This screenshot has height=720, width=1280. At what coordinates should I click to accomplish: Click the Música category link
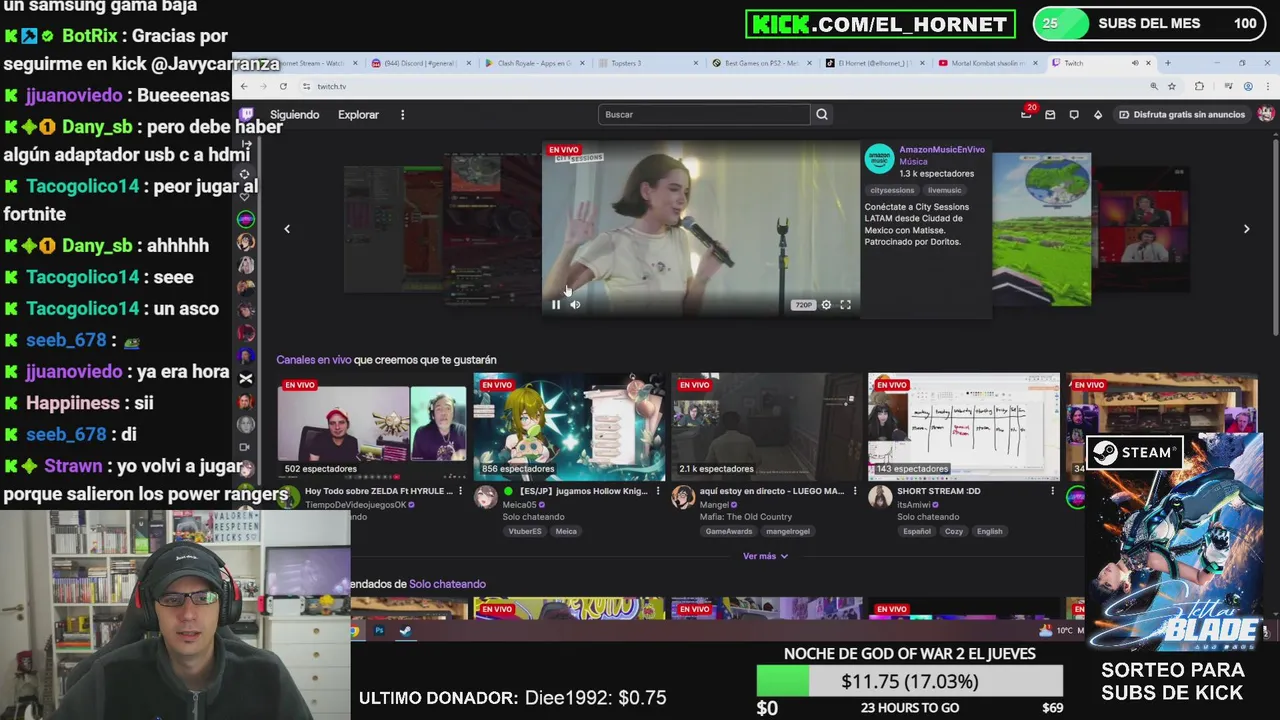pos(913,161)
